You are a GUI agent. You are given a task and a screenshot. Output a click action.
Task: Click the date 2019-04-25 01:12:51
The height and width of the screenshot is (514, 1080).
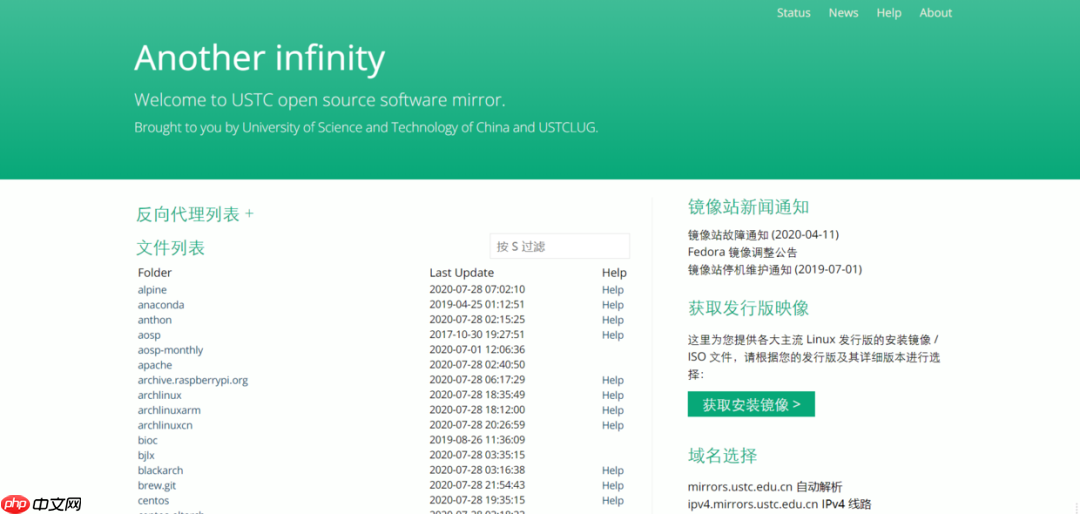(477, 305)
